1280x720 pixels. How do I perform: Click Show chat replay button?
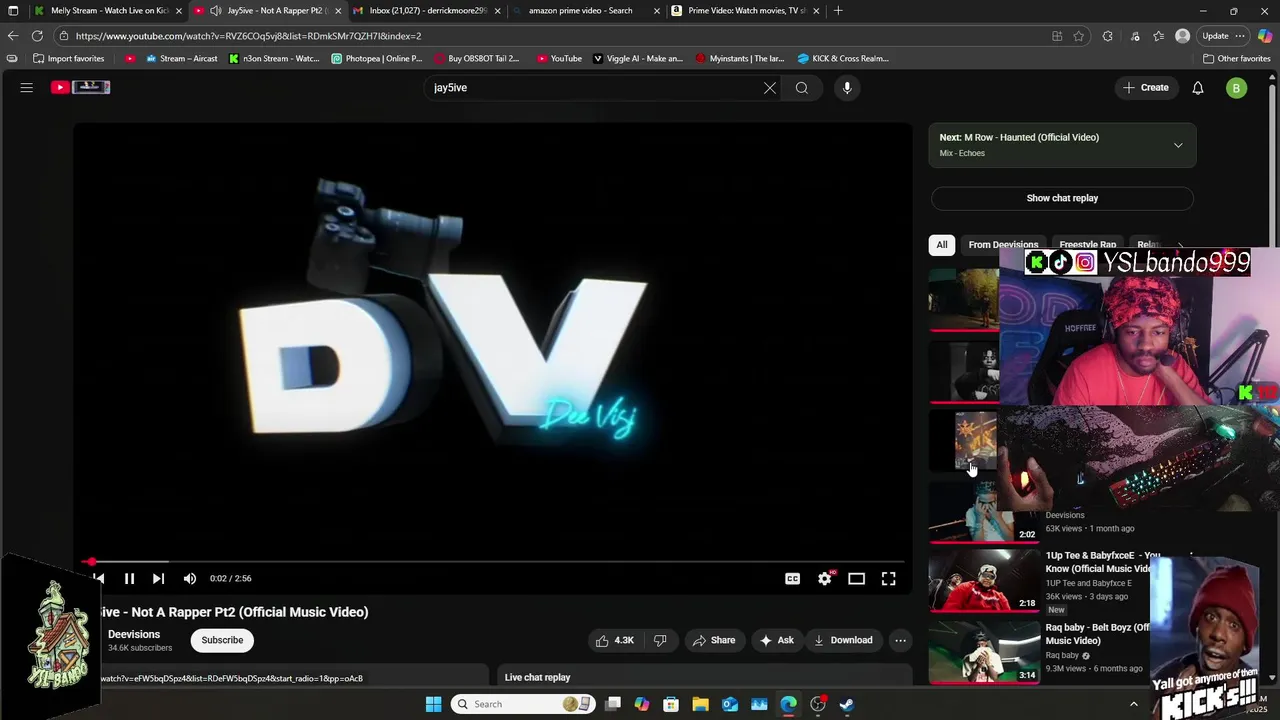1062,198
